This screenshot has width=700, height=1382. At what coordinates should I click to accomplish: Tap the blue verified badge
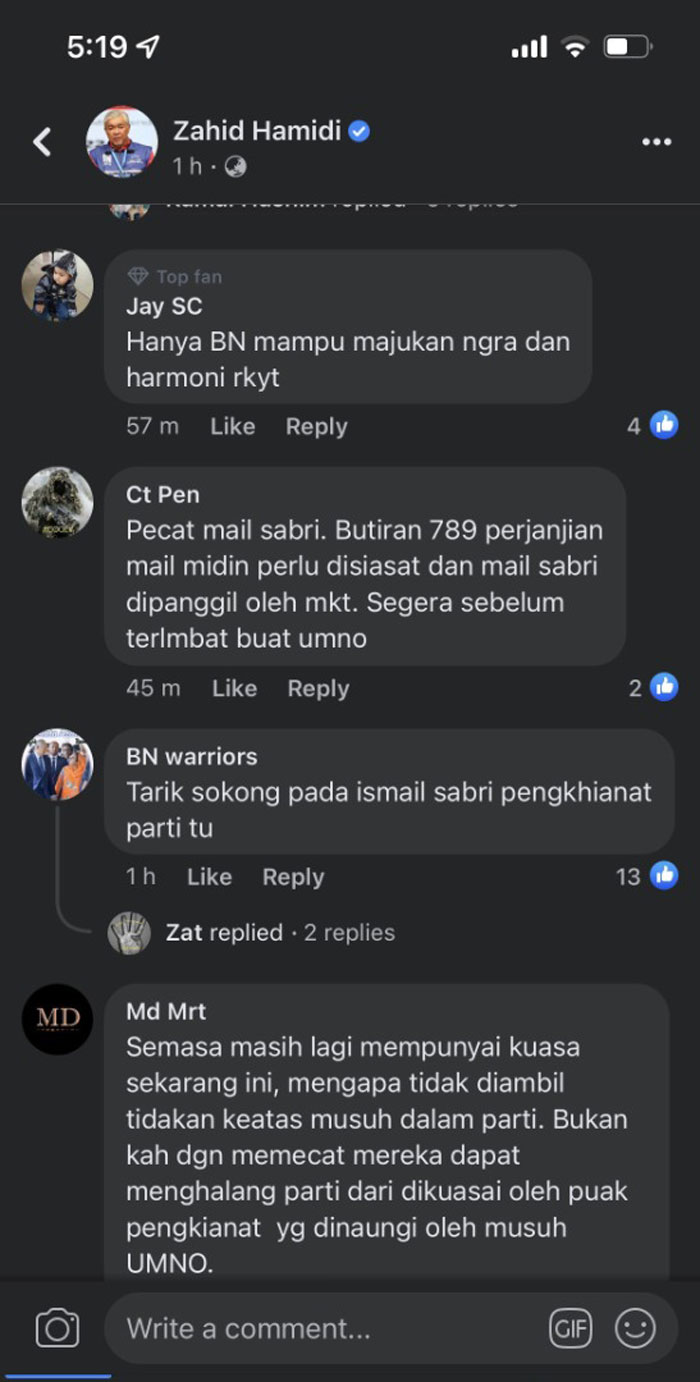[359, 131]
